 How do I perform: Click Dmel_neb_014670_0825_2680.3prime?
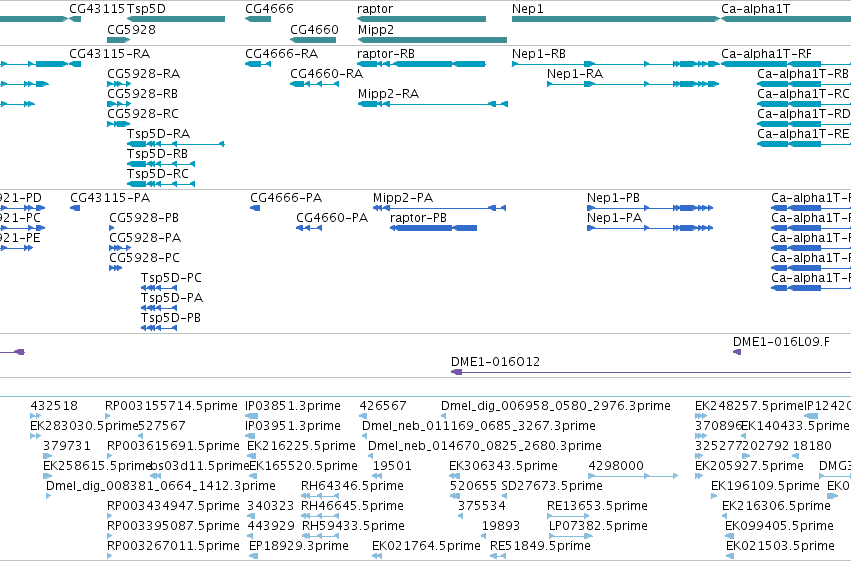(485, 446)
